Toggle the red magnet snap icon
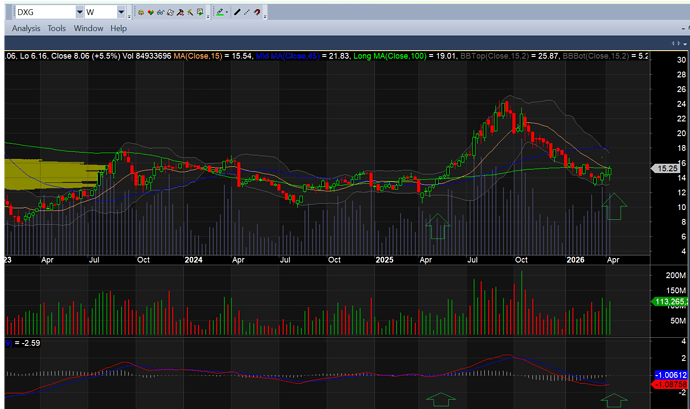This screenshot has height=409, width=690. click(x=258, y=12)
